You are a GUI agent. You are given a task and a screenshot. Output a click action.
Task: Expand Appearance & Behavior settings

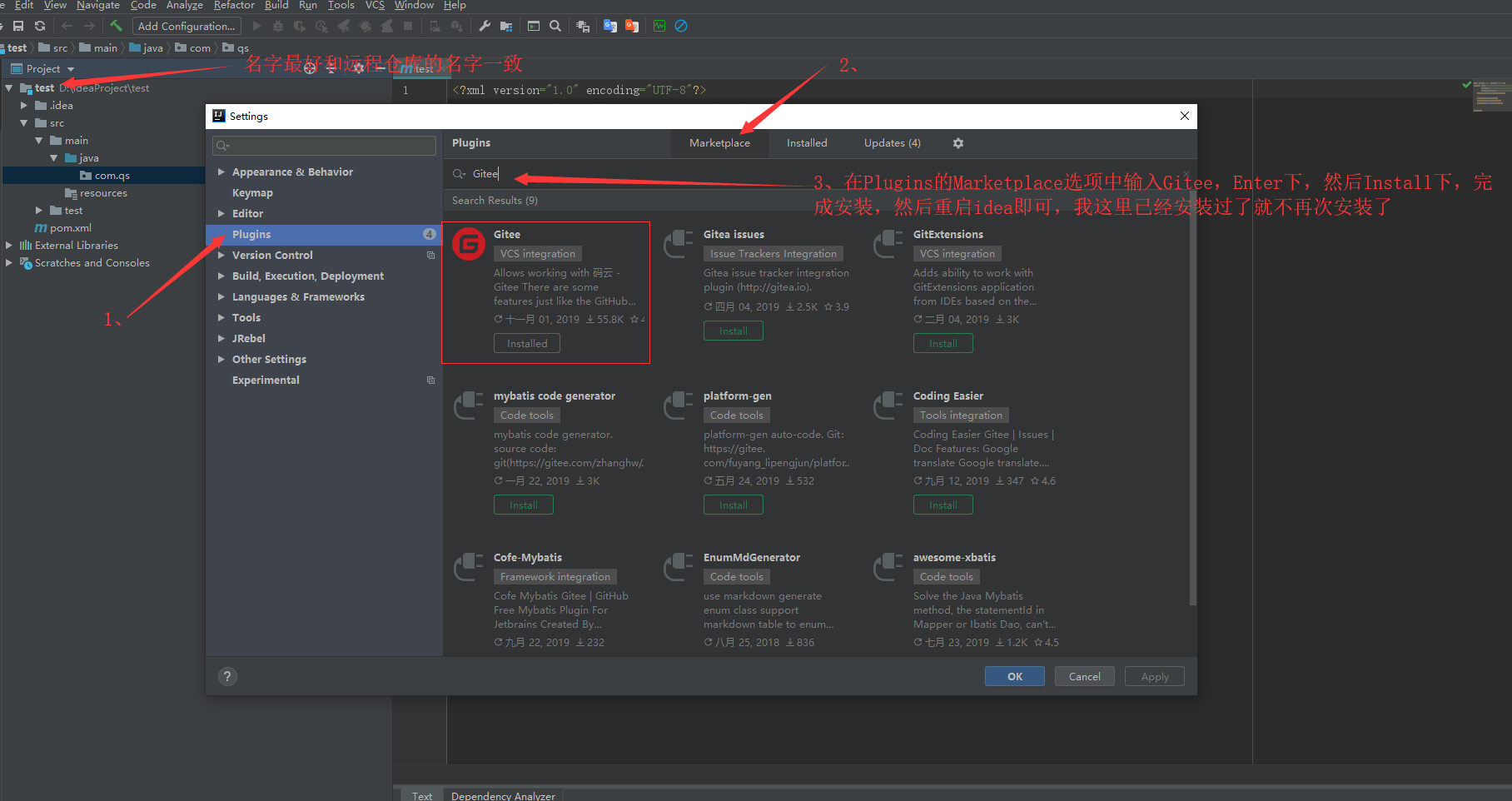221,172
